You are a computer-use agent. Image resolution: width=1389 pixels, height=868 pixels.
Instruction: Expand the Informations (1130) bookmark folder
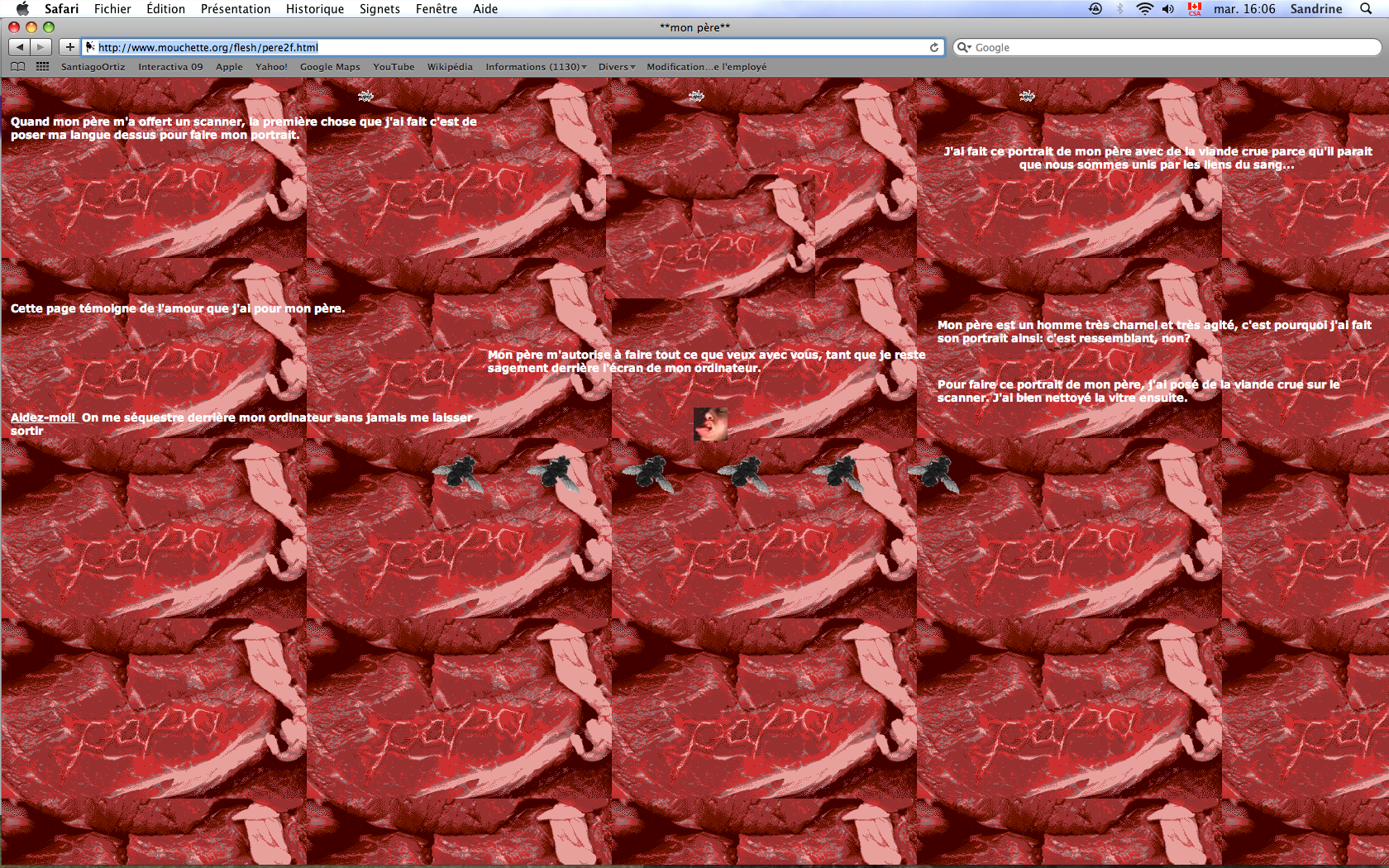click(536, 67)
